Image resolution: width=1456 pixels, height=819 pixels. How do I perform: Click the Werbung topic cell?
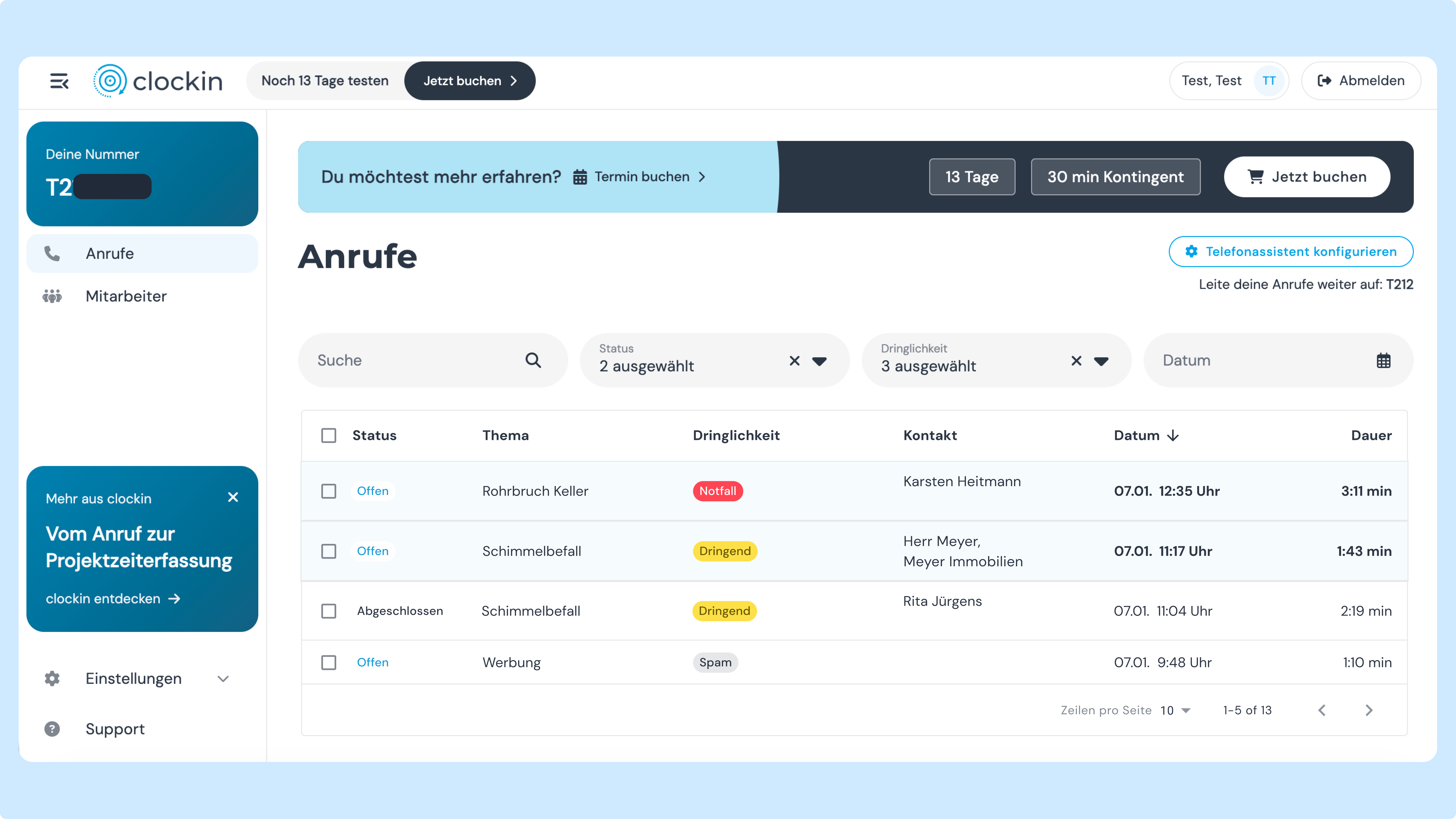[511, 663]
